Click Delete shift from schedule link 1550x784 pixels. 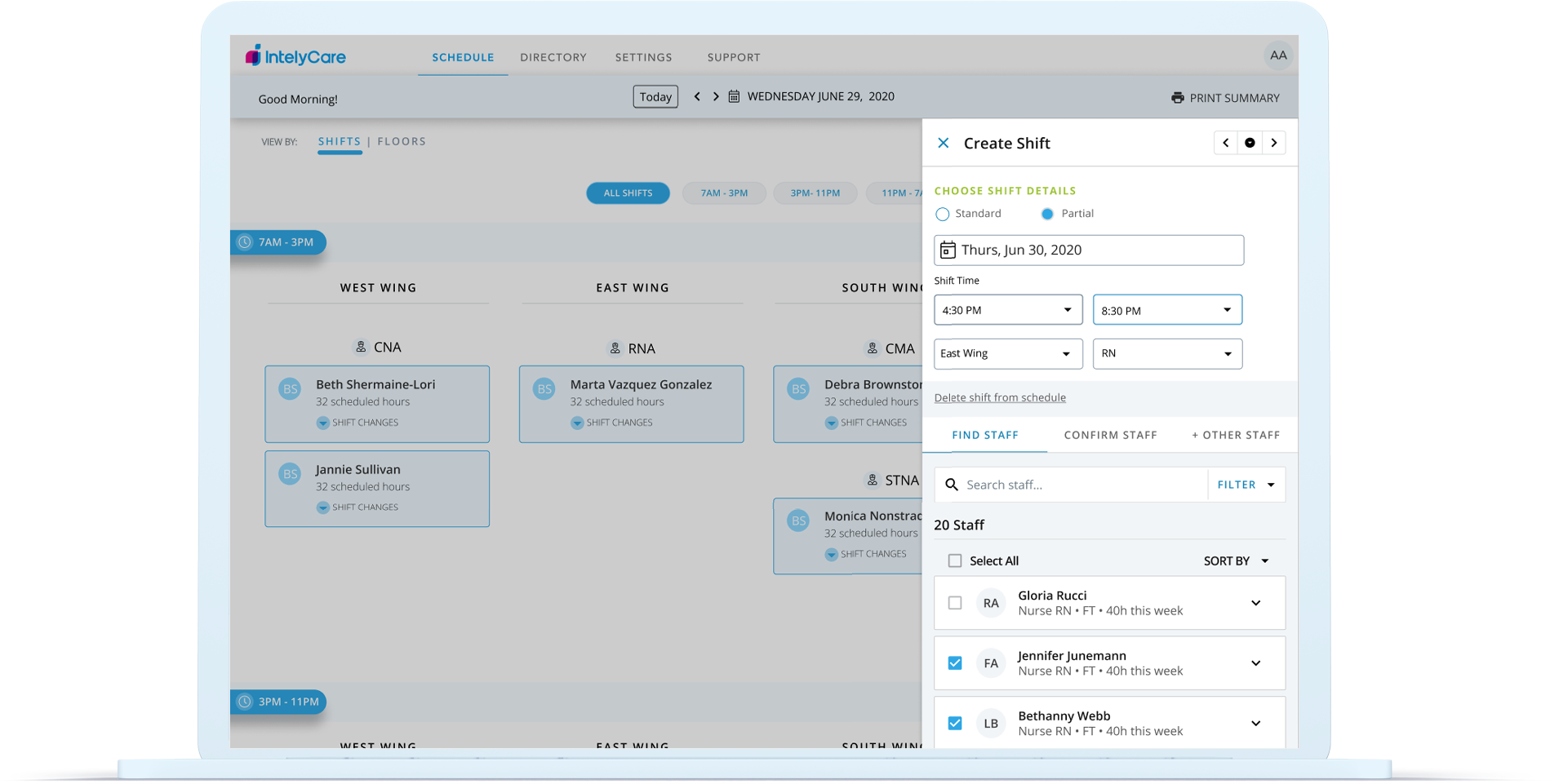1000,397
